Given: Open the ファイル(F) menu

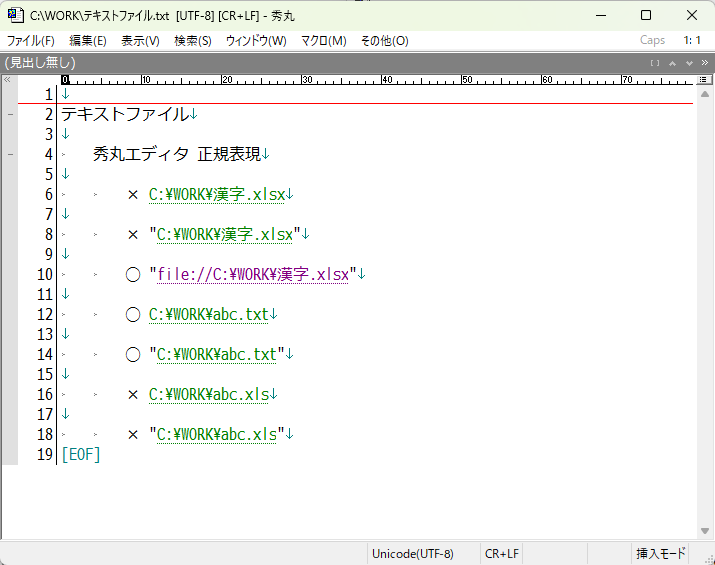Looking at the screenshot, I should click(x=31, y=41).
